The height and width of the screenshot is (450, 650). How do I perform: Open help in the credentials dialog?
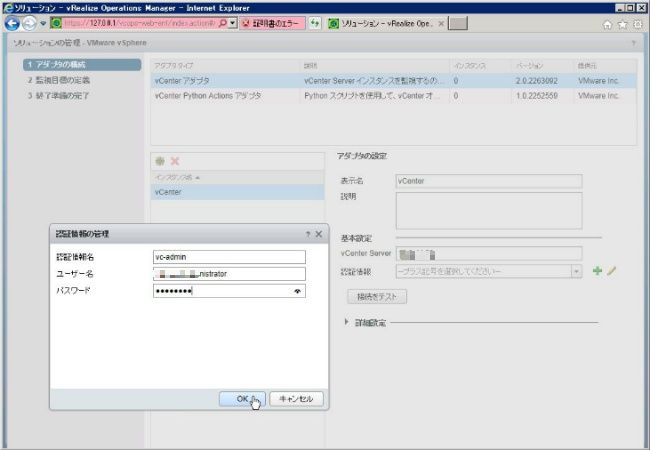coord(308,234)
